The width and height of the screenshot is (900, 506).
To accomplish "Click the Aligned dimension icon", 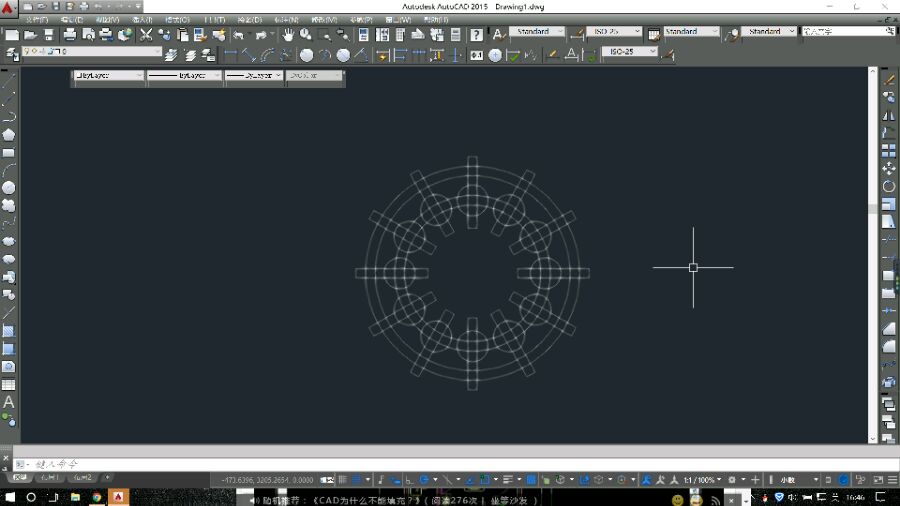I will coord(249,55).
